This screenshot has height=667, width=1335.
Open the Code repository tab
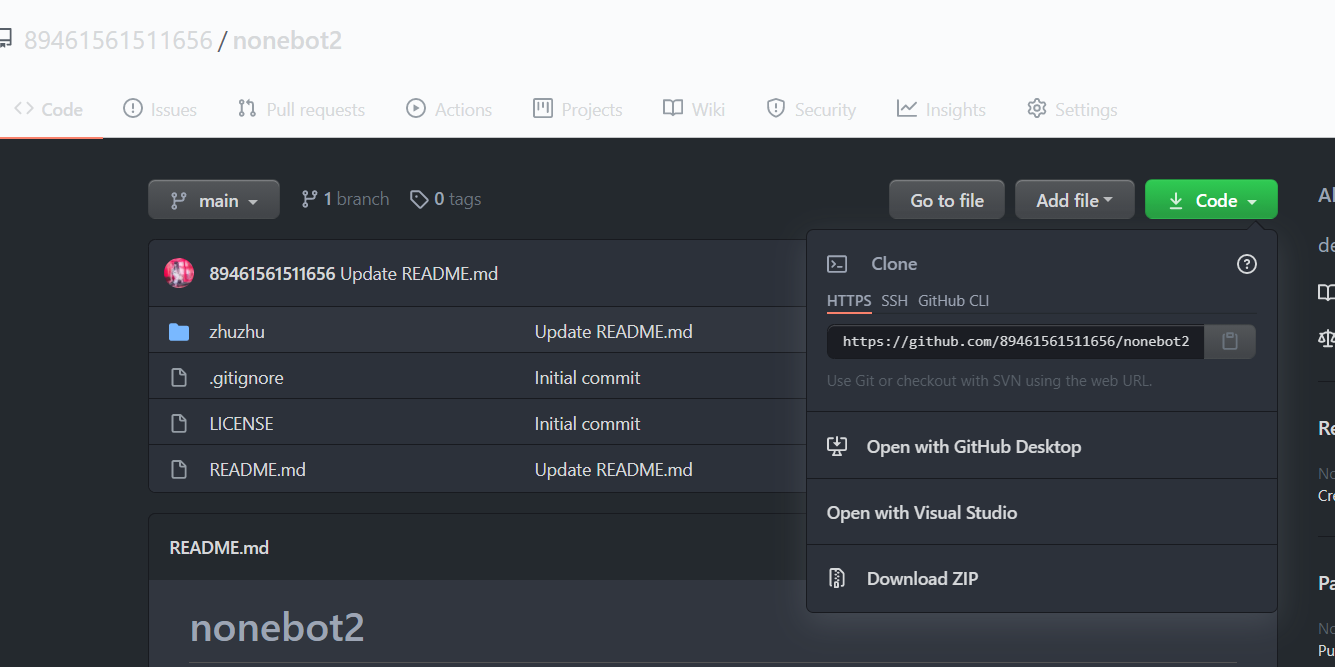(49, 109)
